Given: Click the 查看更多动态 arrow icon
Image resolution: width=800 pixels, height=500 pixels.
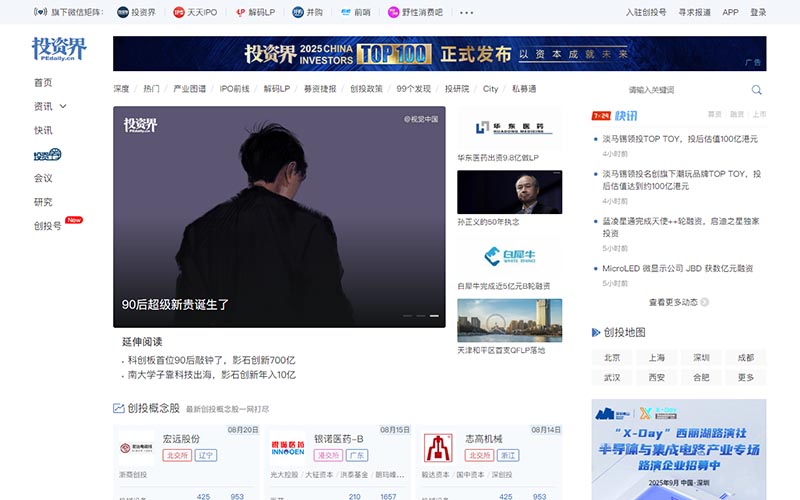Looking at the screenshot, I should pos(705,302).
